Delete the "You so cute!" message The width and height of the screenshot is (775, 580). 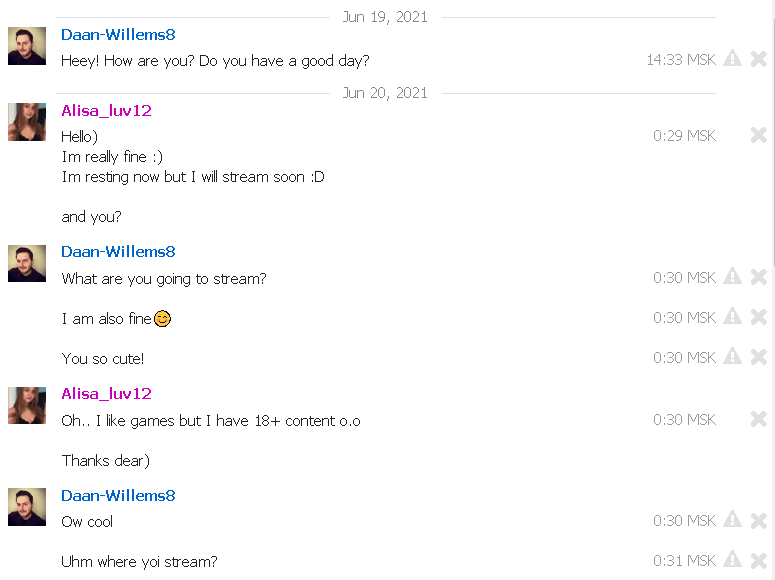pos(759,357)
